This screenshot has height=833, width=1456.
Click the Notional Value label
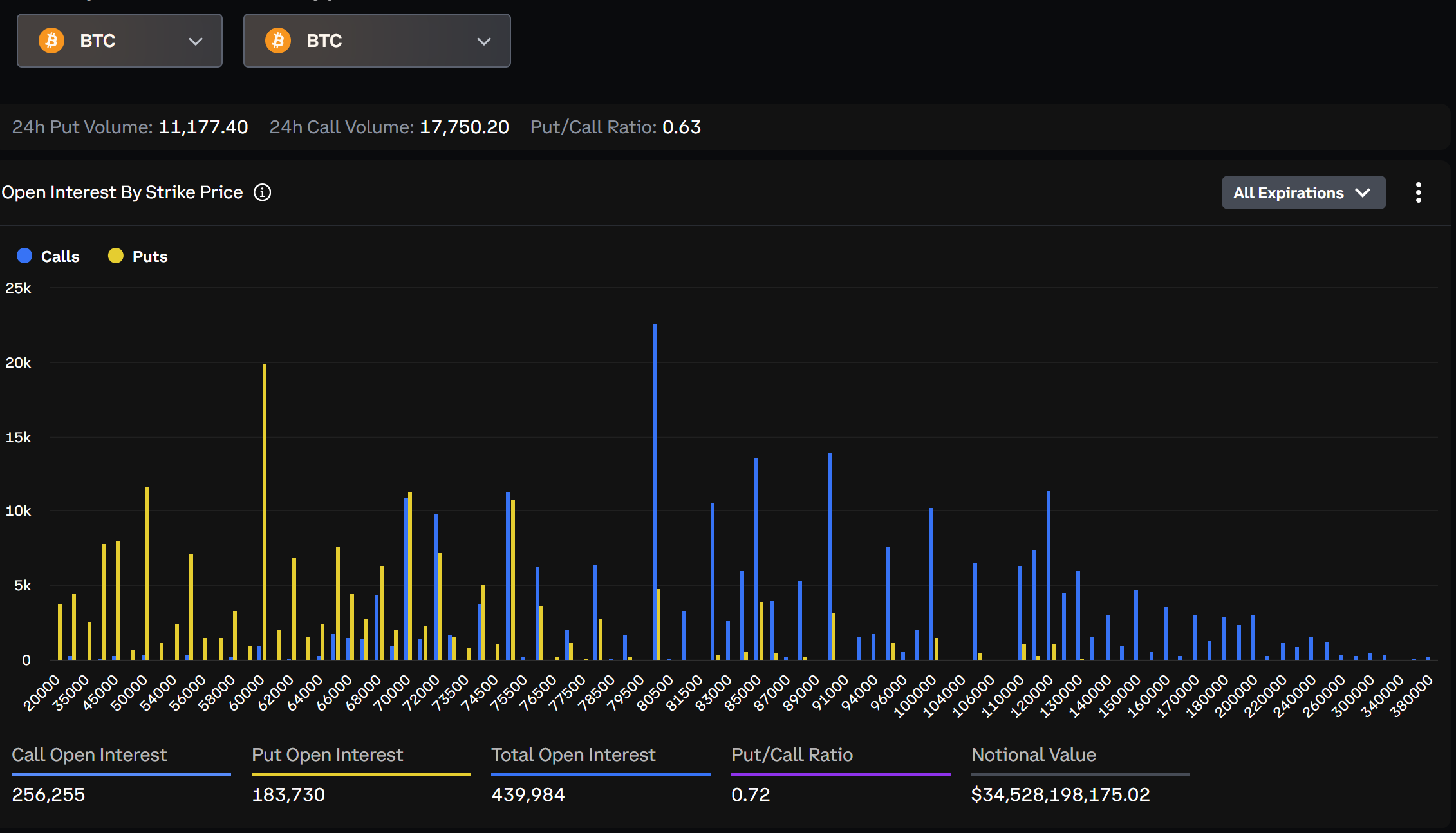point(1033,755)
